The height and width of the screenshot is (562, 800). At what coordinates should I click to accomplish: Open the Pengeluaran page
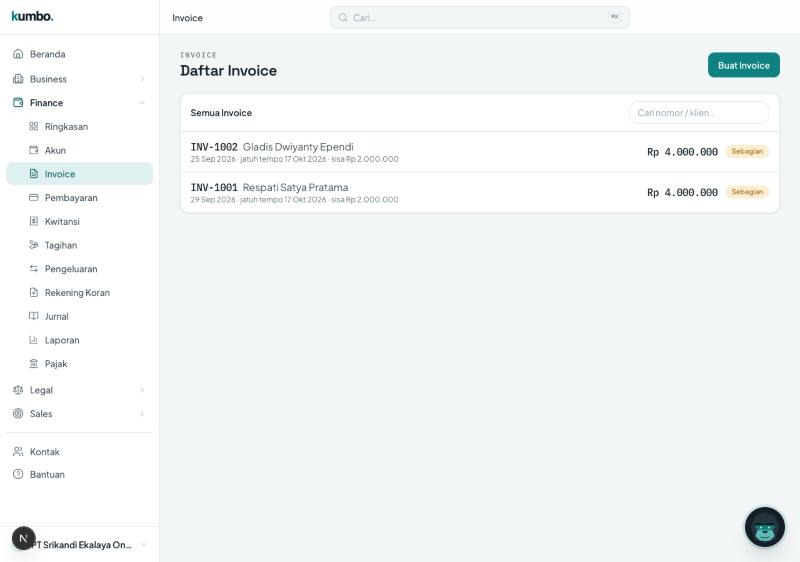pos(80,268)
